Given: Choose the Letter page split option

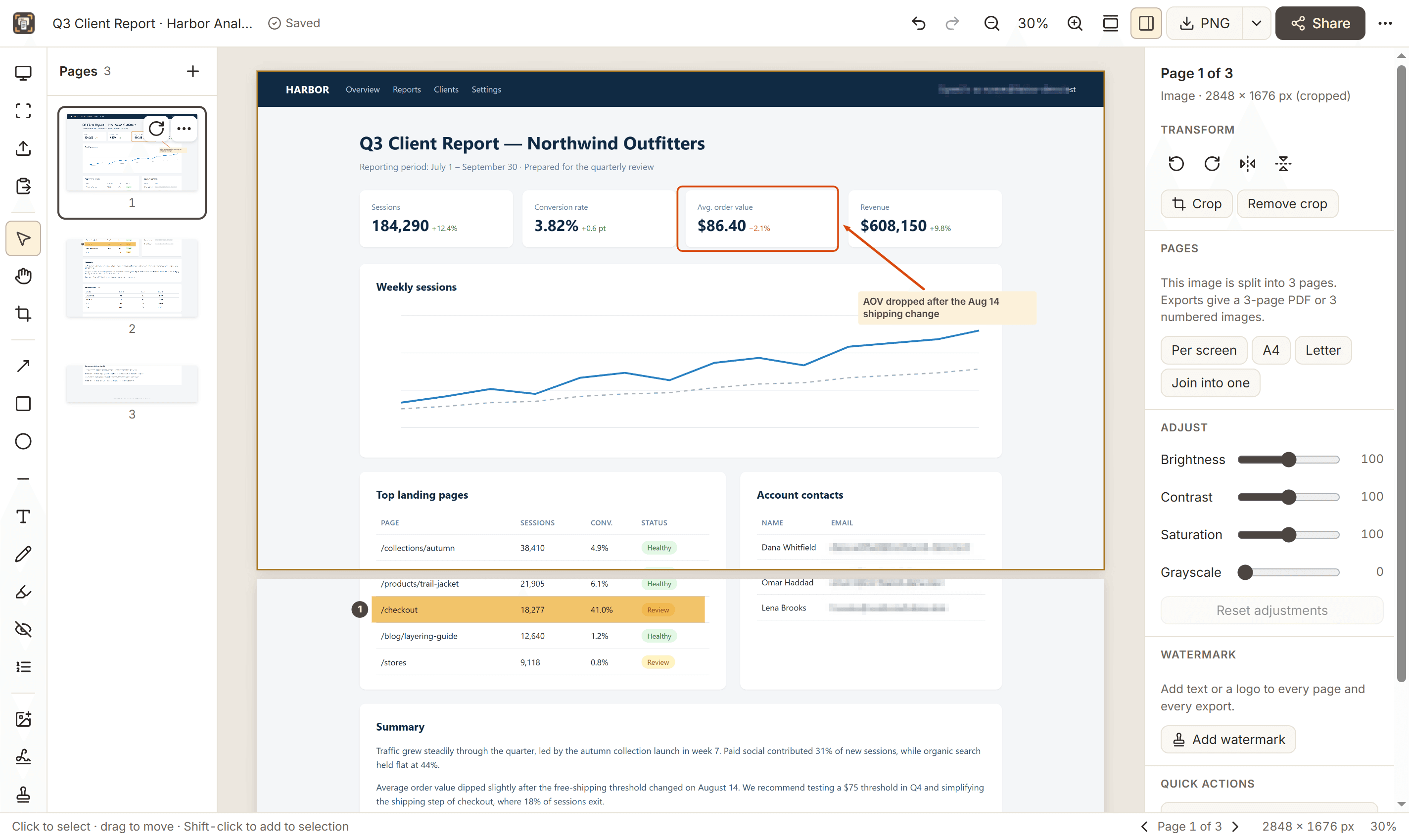Looking at the screenshot, I should click(1323, 350).
